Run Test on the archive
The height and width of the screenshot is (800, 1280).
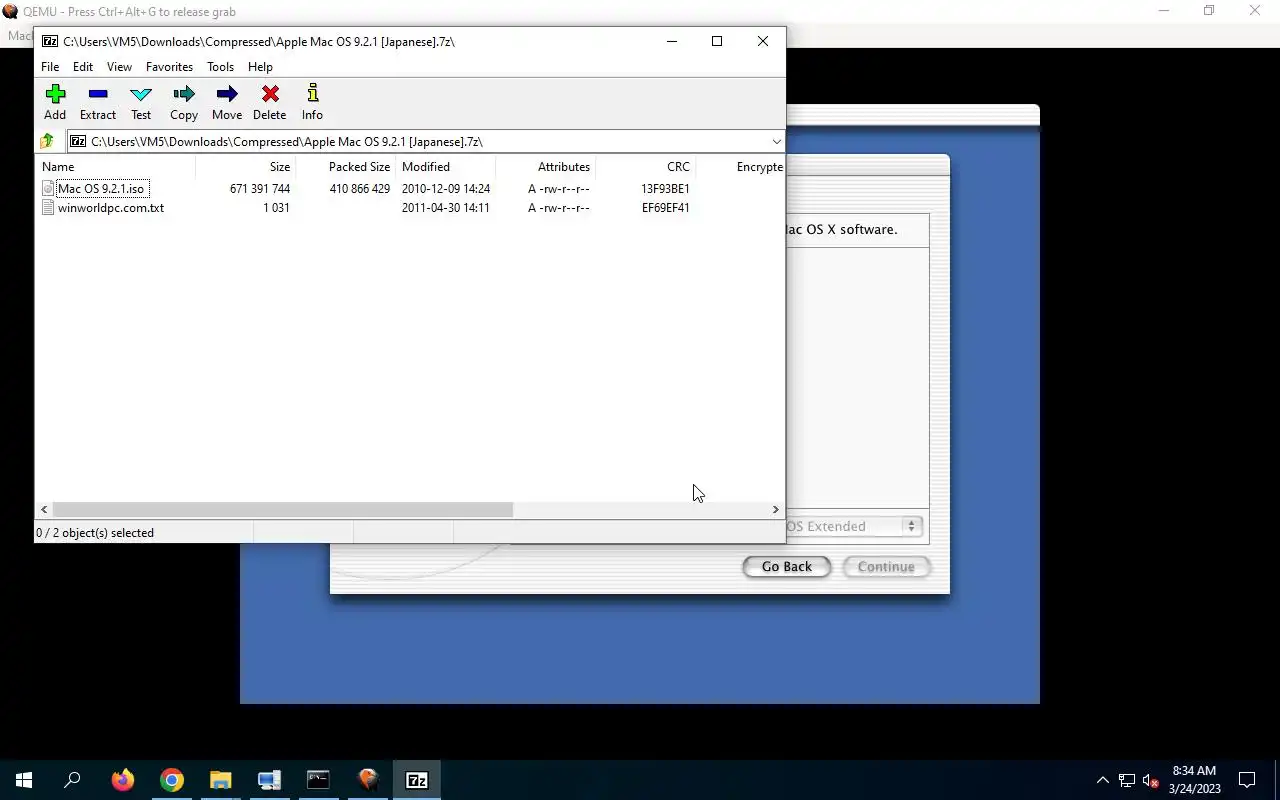[x=141, y=102]
